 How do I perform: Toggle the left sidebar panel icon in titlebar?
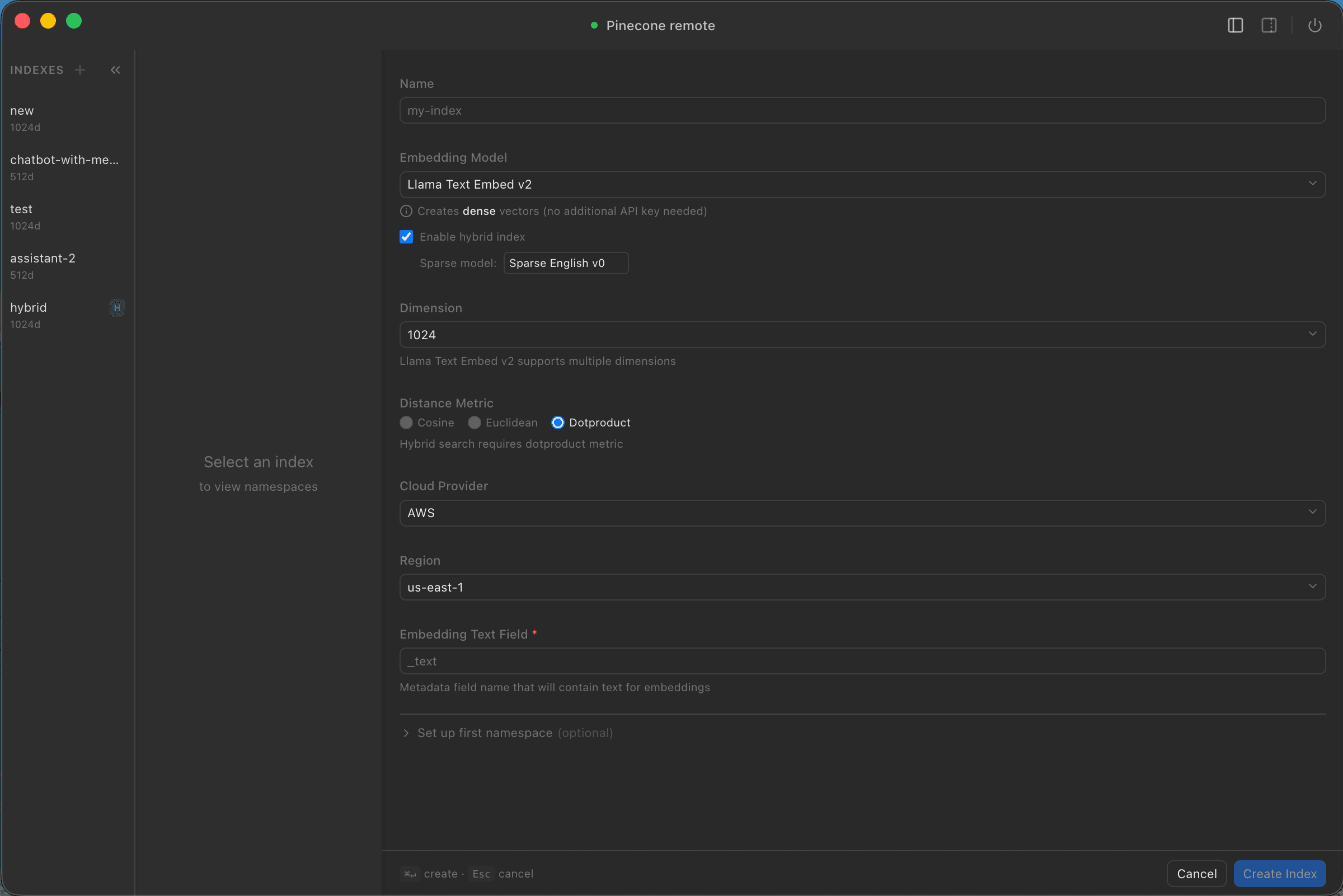[1235, 25]
